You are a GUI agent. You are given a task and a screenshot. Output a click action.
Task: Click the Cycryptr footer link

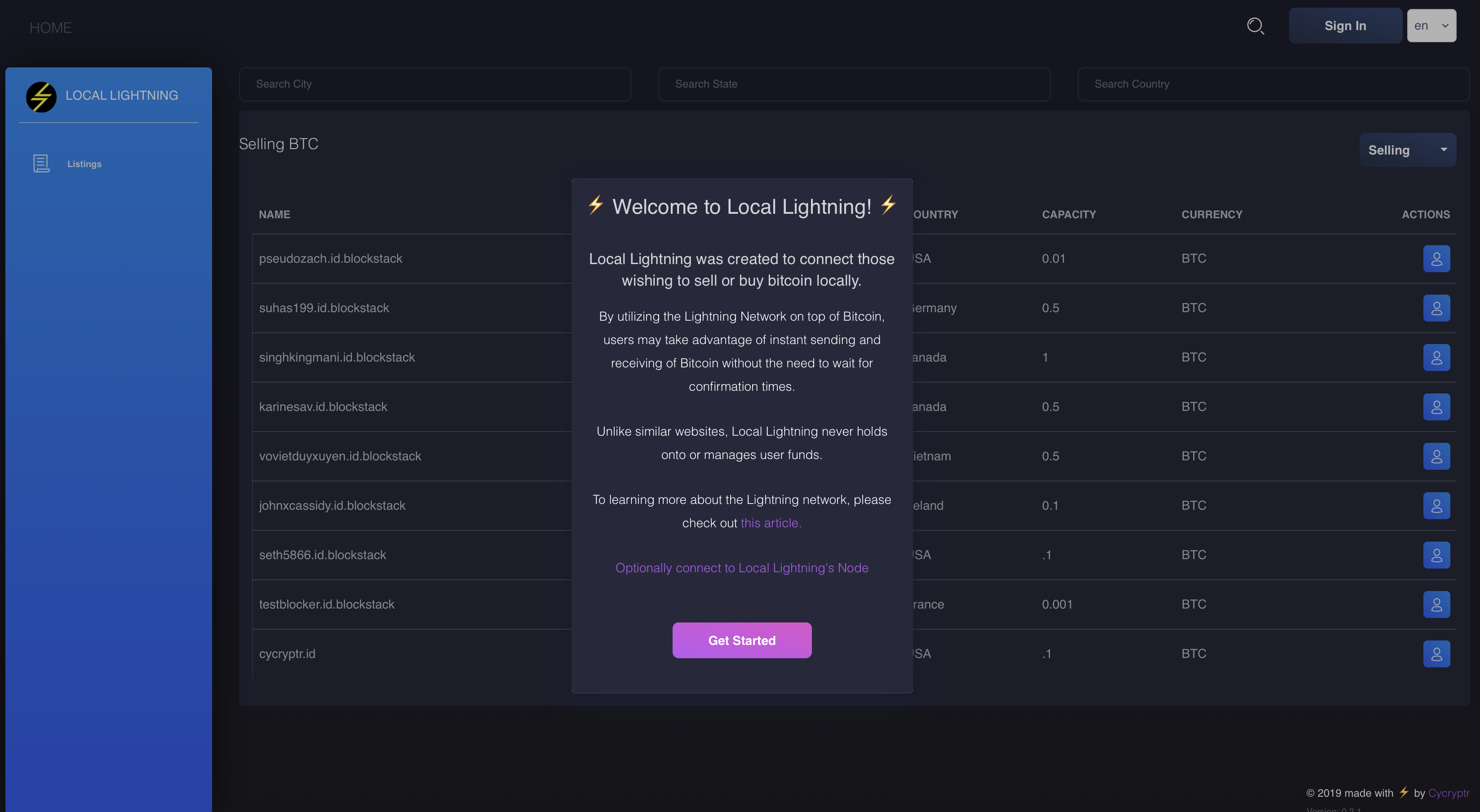pos(1448,793)
